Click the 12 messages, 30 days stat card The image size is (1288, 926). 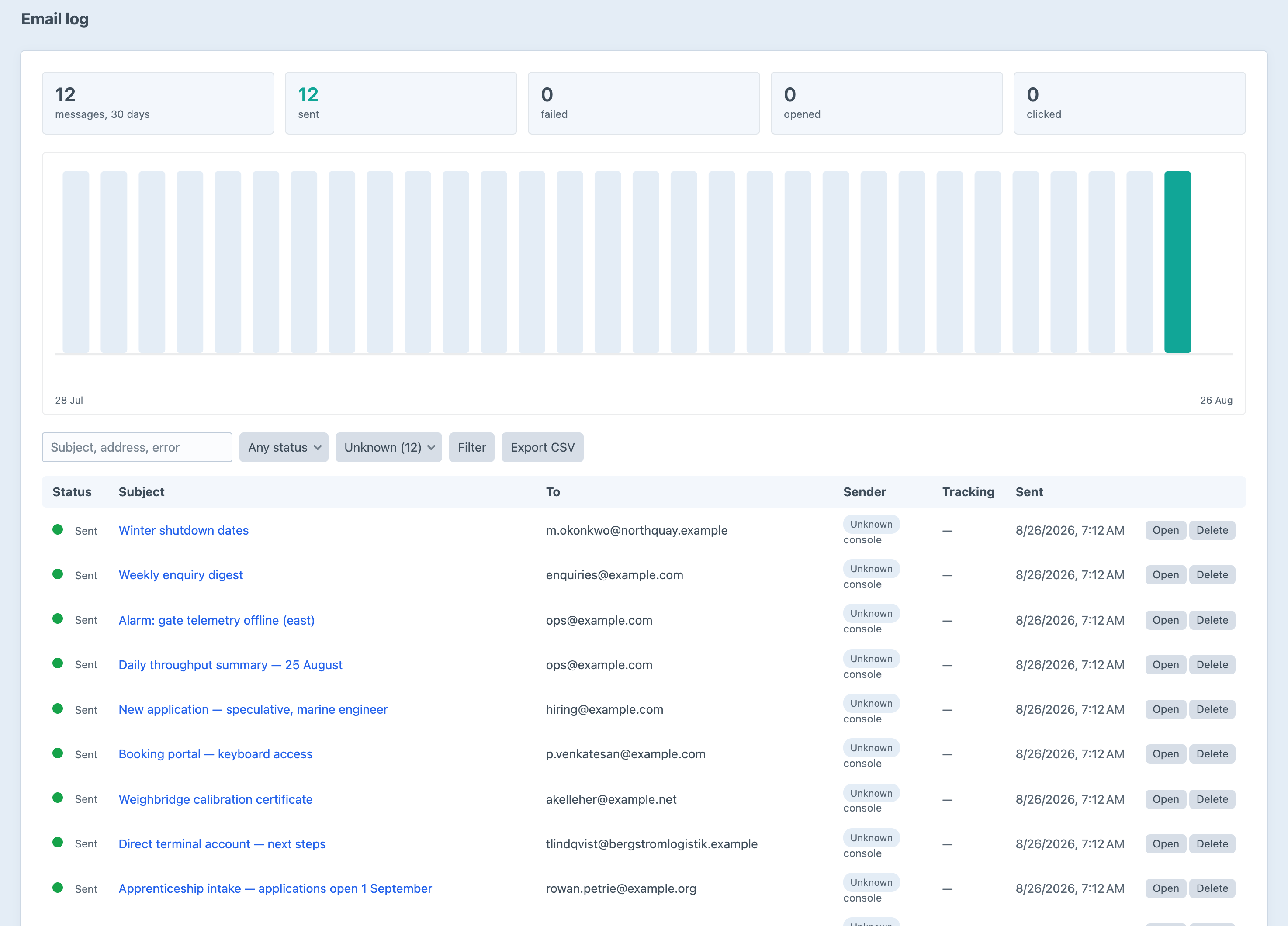[158, 104]
